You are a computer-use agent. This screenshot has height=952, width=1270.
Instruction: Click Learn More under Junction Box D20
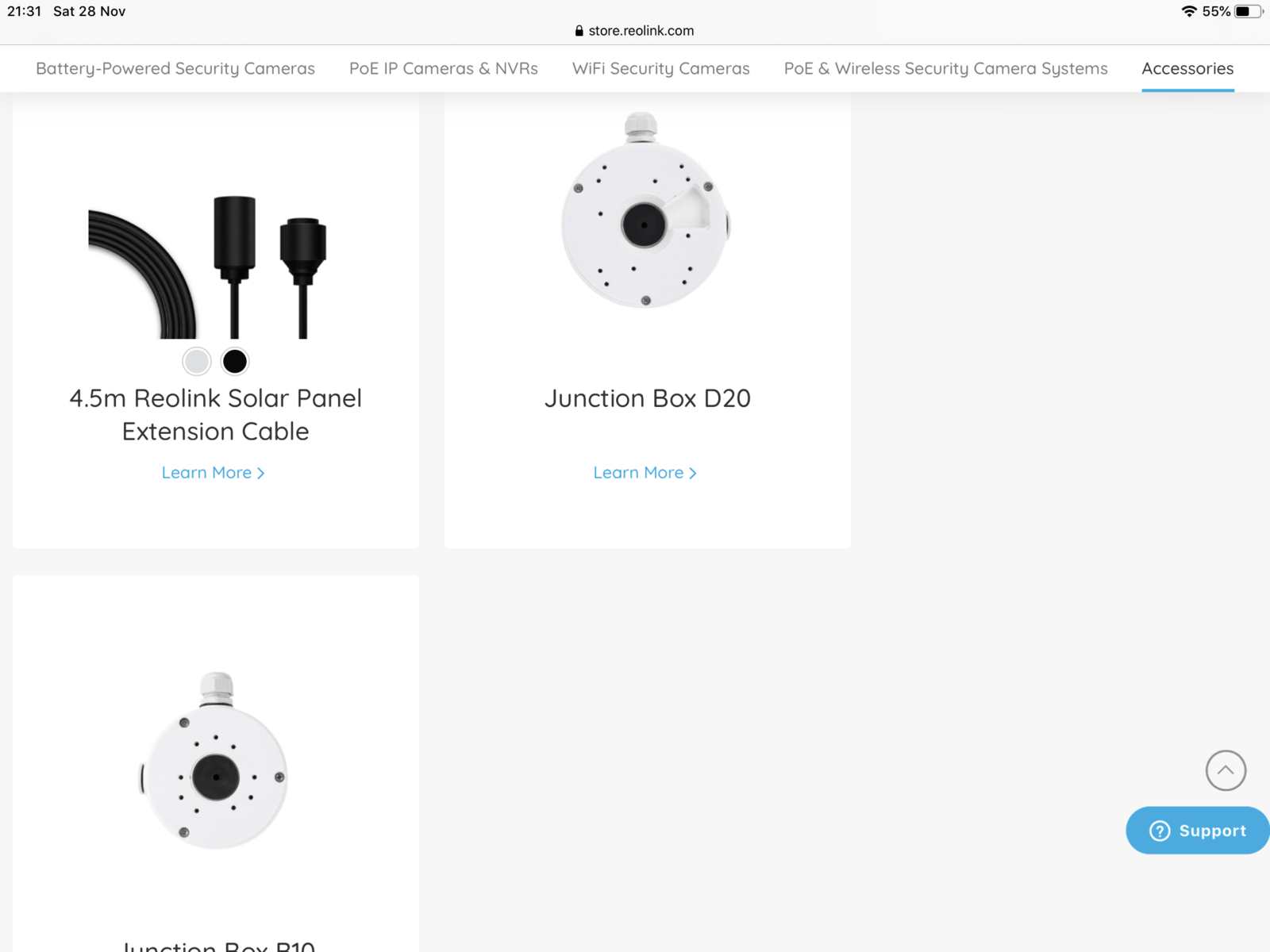tap(645, 473)
